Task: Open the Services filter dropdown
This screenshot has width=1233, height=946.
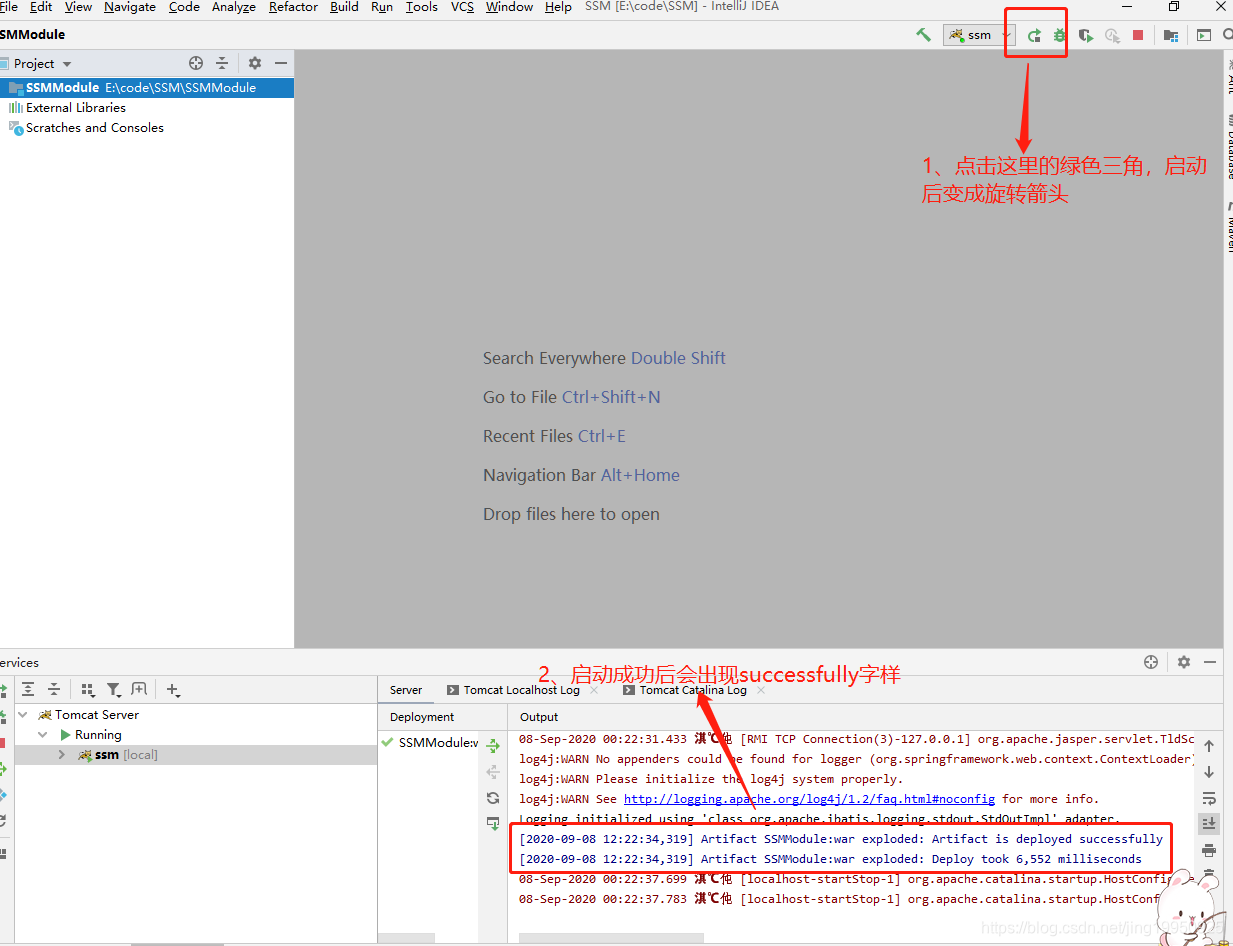Action: 114,690
